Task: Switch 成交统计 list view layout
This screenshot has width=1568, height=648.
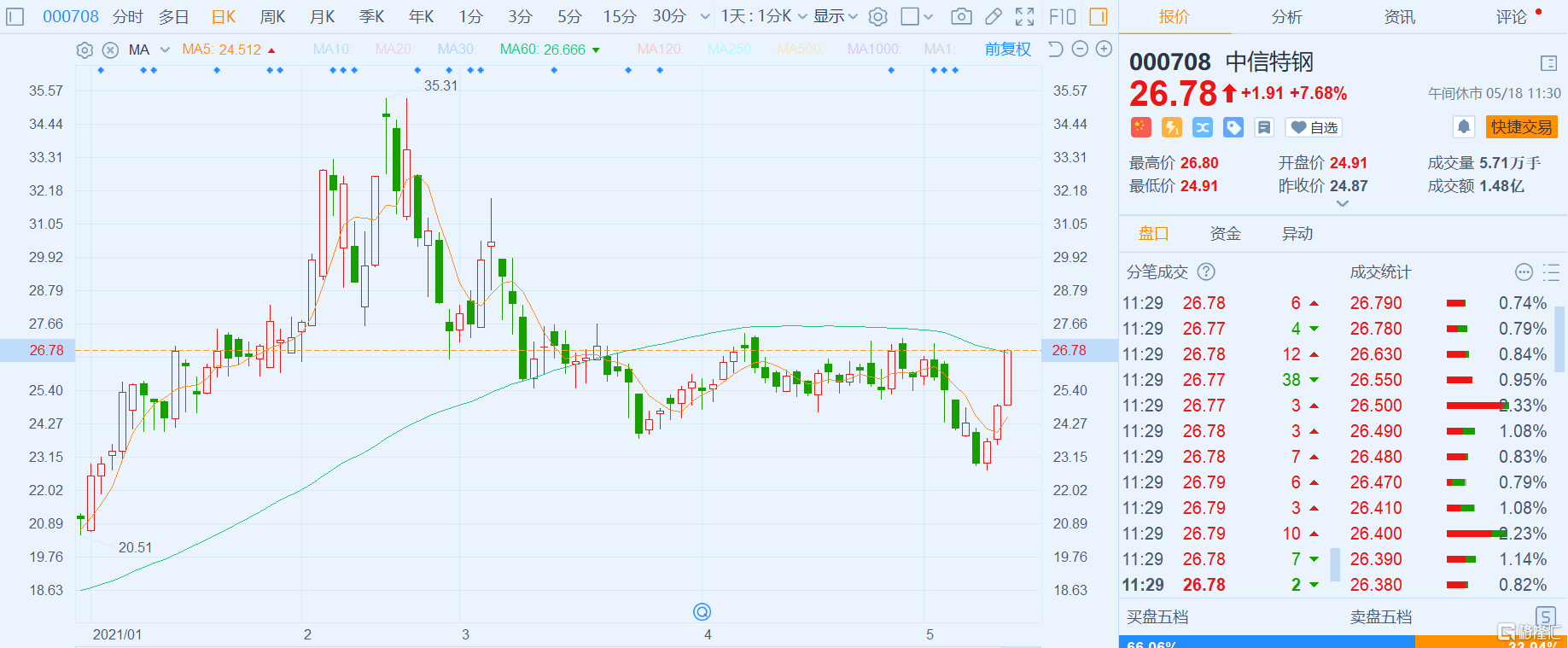Action: 1551,272
